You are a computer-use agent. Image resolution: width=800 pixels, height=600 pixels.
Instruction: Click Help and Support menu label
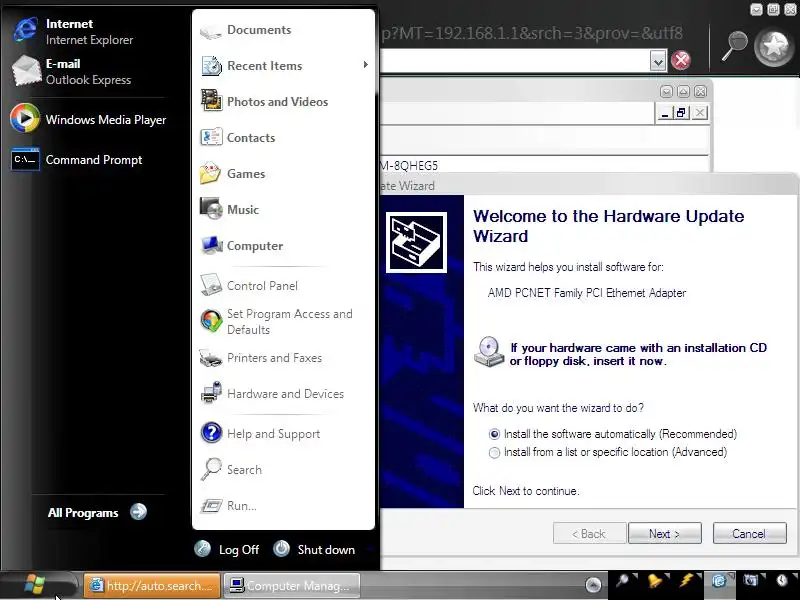coord(273,434)
